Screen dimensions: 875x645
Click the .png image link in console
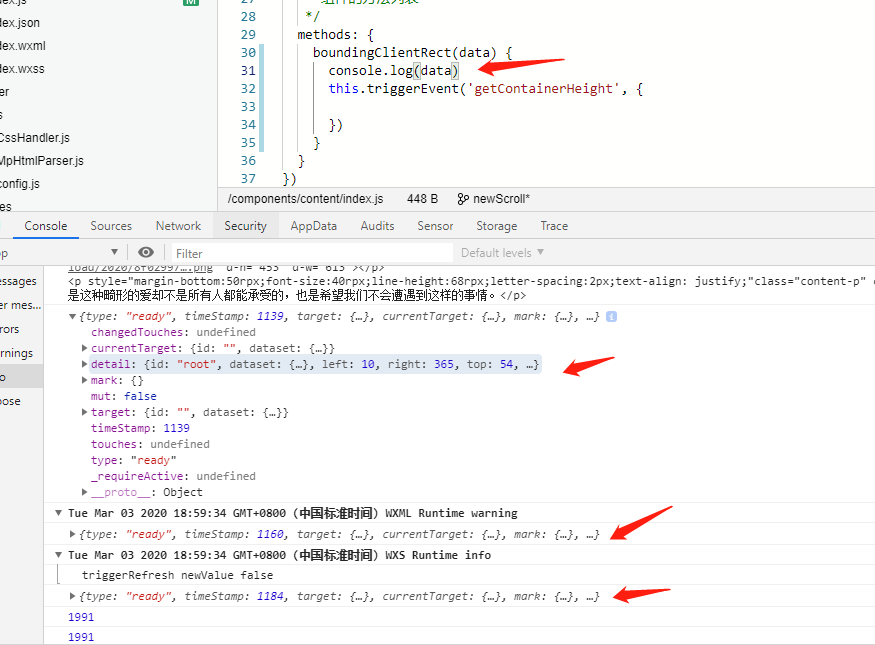click(140, 268)
